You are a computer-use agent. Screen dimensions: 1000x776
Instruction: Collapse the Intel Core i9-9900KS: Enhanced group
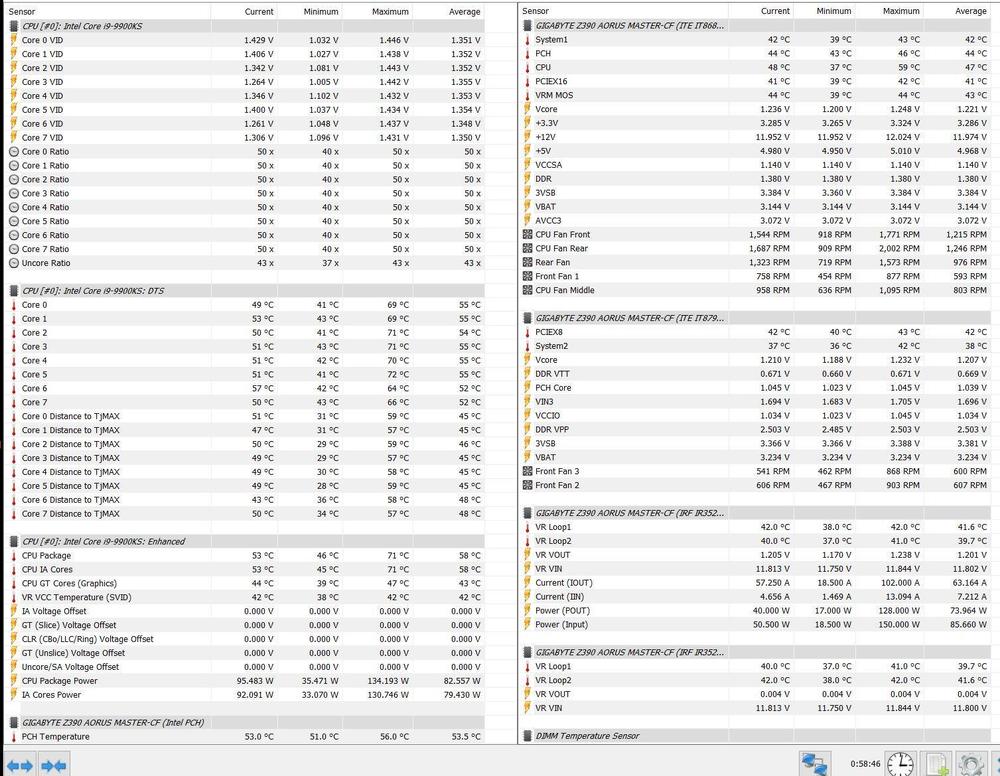13,542
